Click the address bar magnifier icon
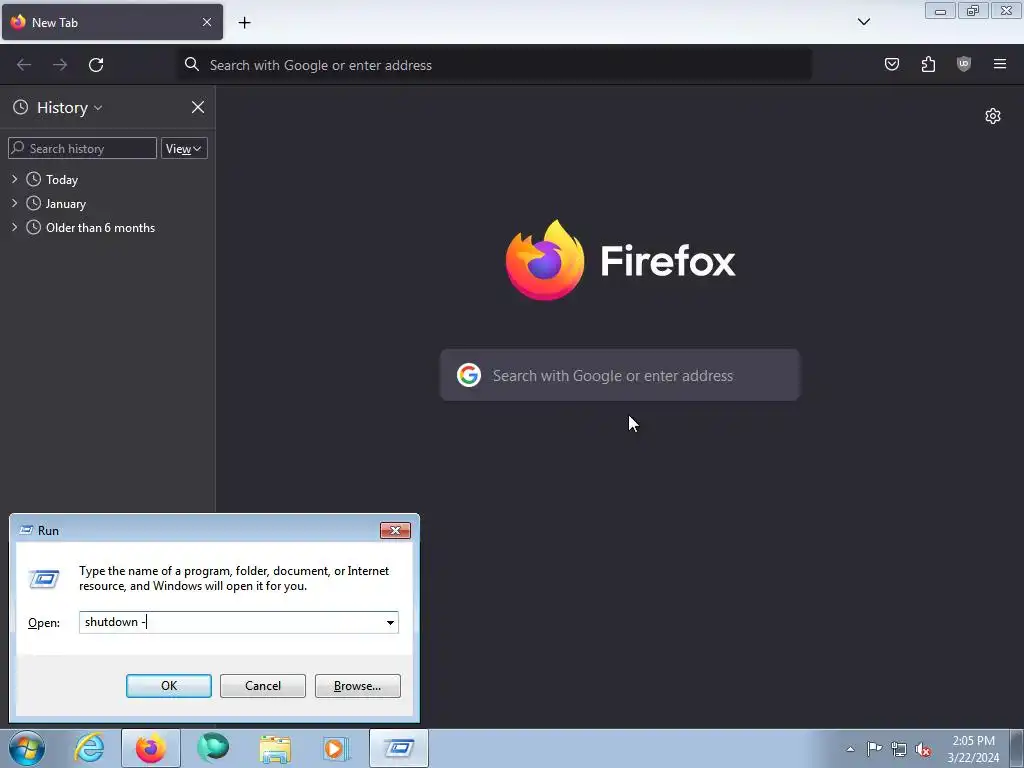1024x768 pixels. (x=191, y=64)
